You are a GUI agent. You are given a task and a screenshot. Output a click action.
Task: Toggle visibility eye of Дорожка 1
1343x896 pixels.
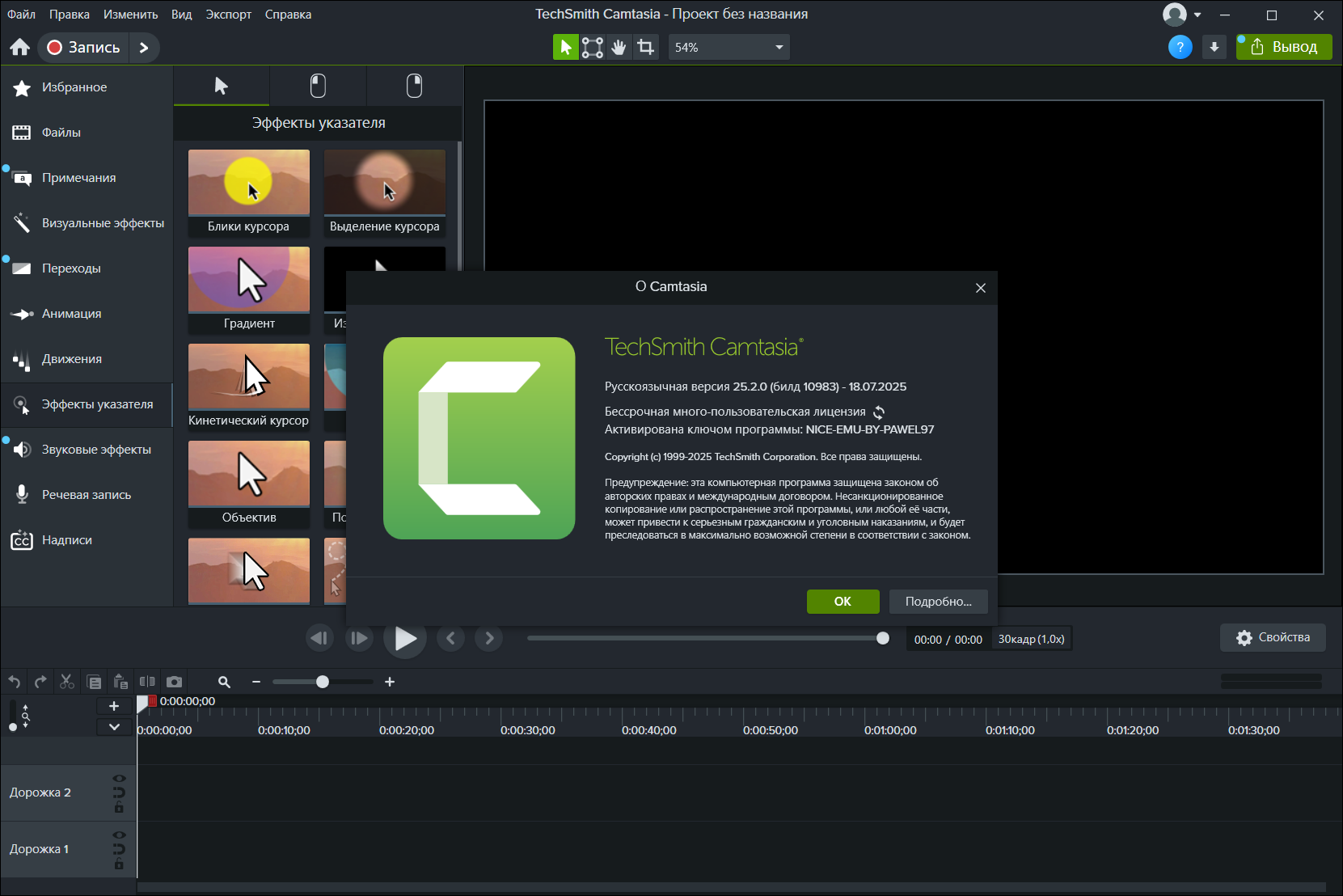pyautogui.click(x=119, y=835)
